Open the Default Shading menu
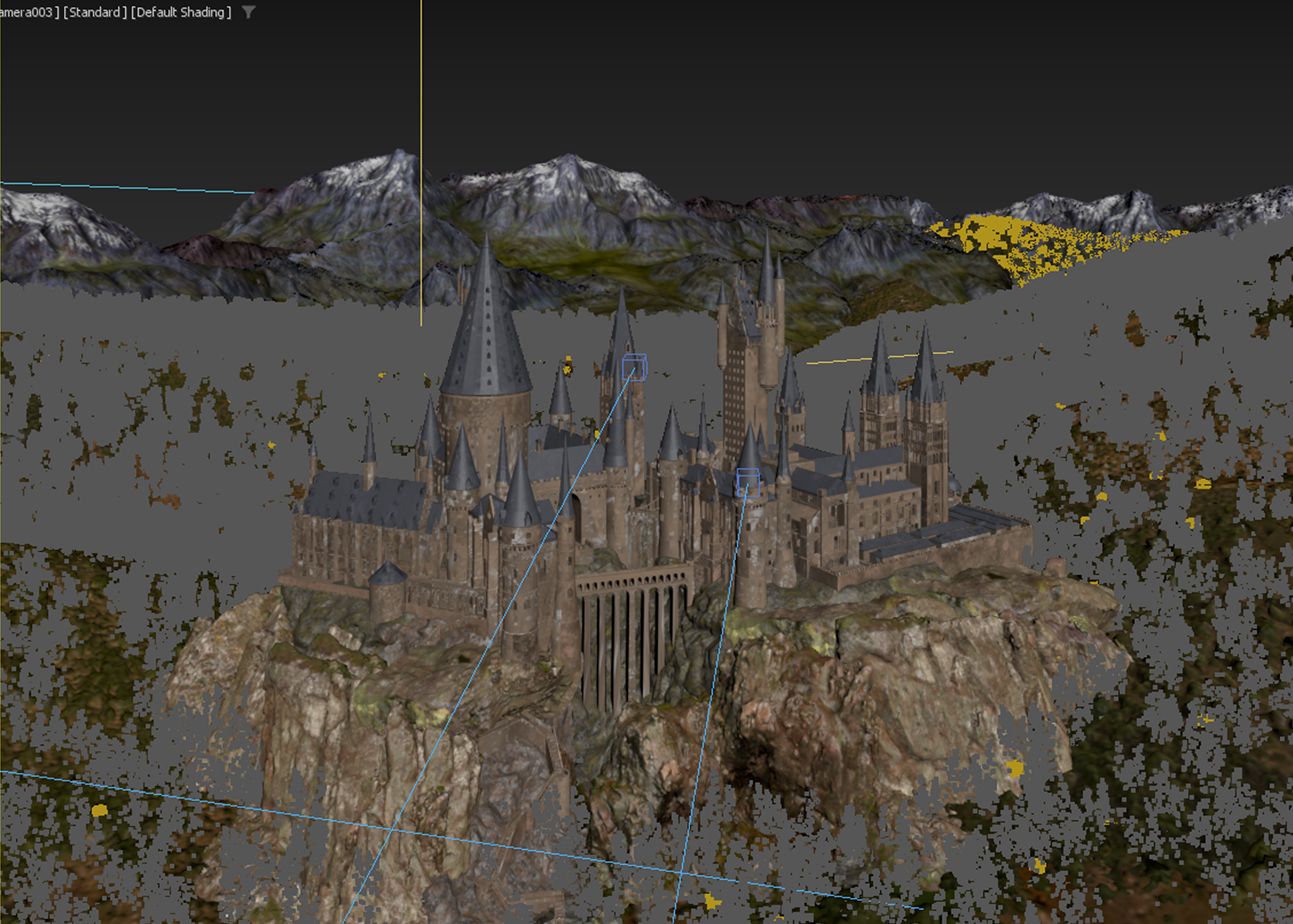Viewport: 1293px width, 924px height. (x=181, y=12)
